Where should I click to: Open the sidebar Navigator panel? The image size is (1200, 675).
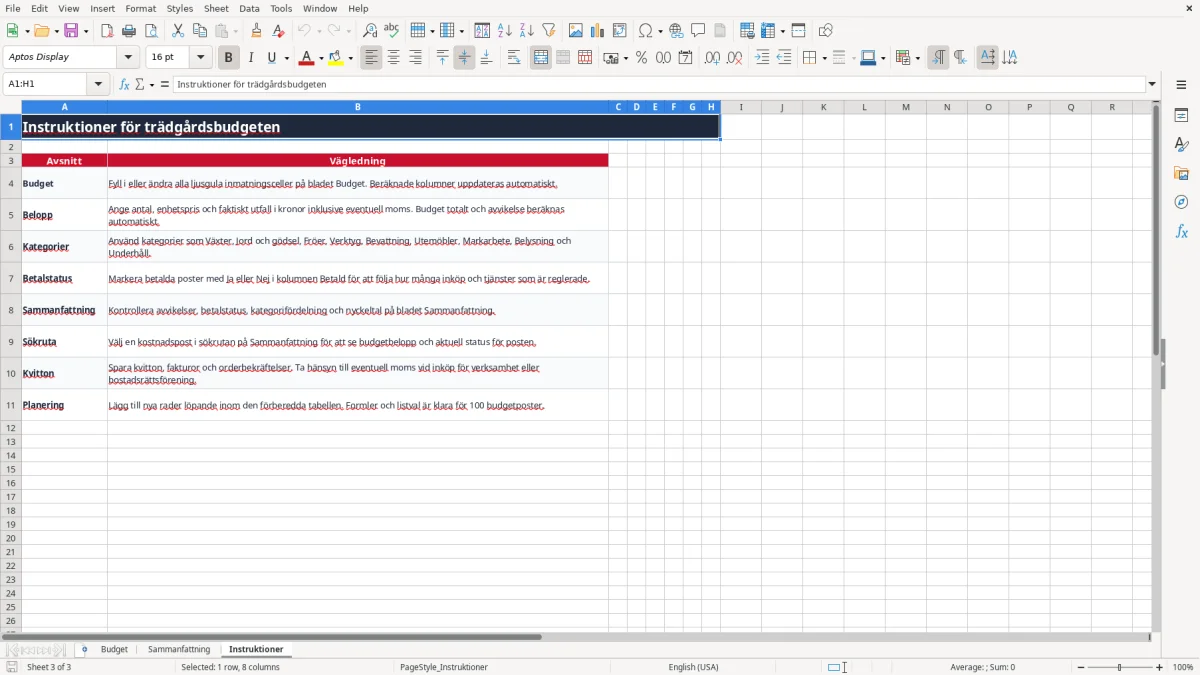[1181, 202]
